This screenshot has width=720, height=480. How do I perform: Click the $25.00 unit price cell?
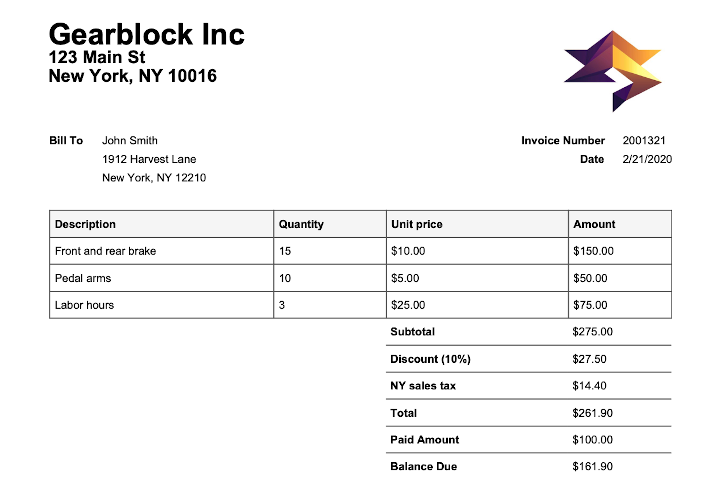[x=477, y=305]
